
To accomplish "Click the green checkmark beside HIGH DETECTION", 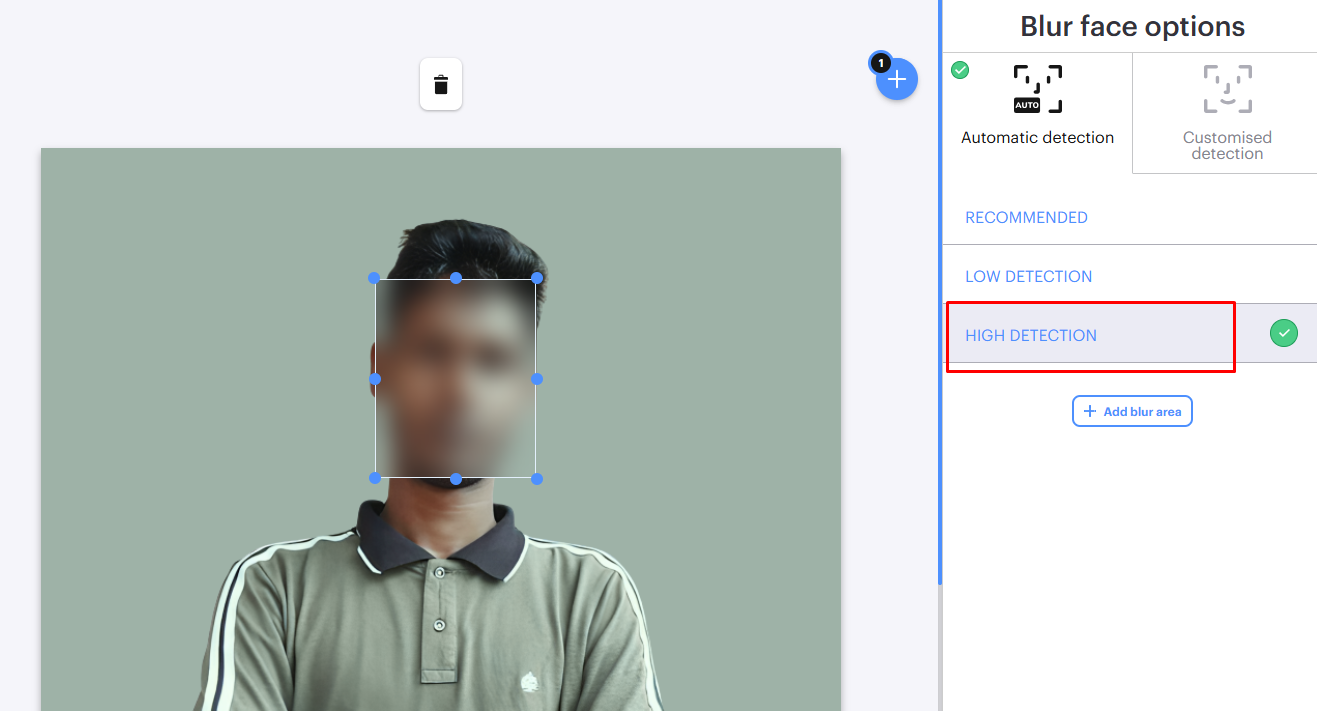I will [x=1283, y=333].
